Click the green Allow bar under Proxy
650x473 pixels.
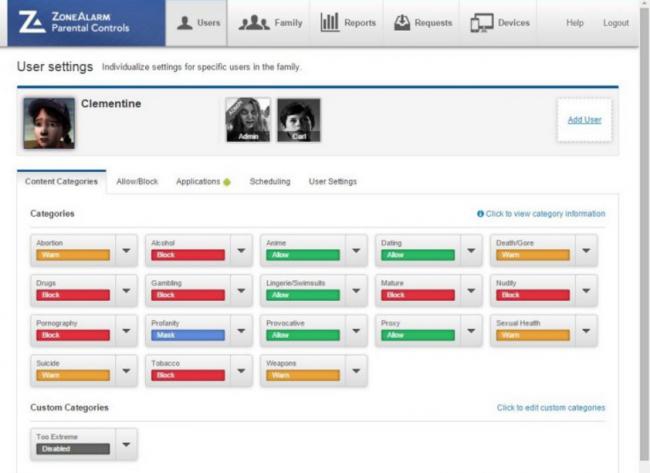tap(418, 335)
